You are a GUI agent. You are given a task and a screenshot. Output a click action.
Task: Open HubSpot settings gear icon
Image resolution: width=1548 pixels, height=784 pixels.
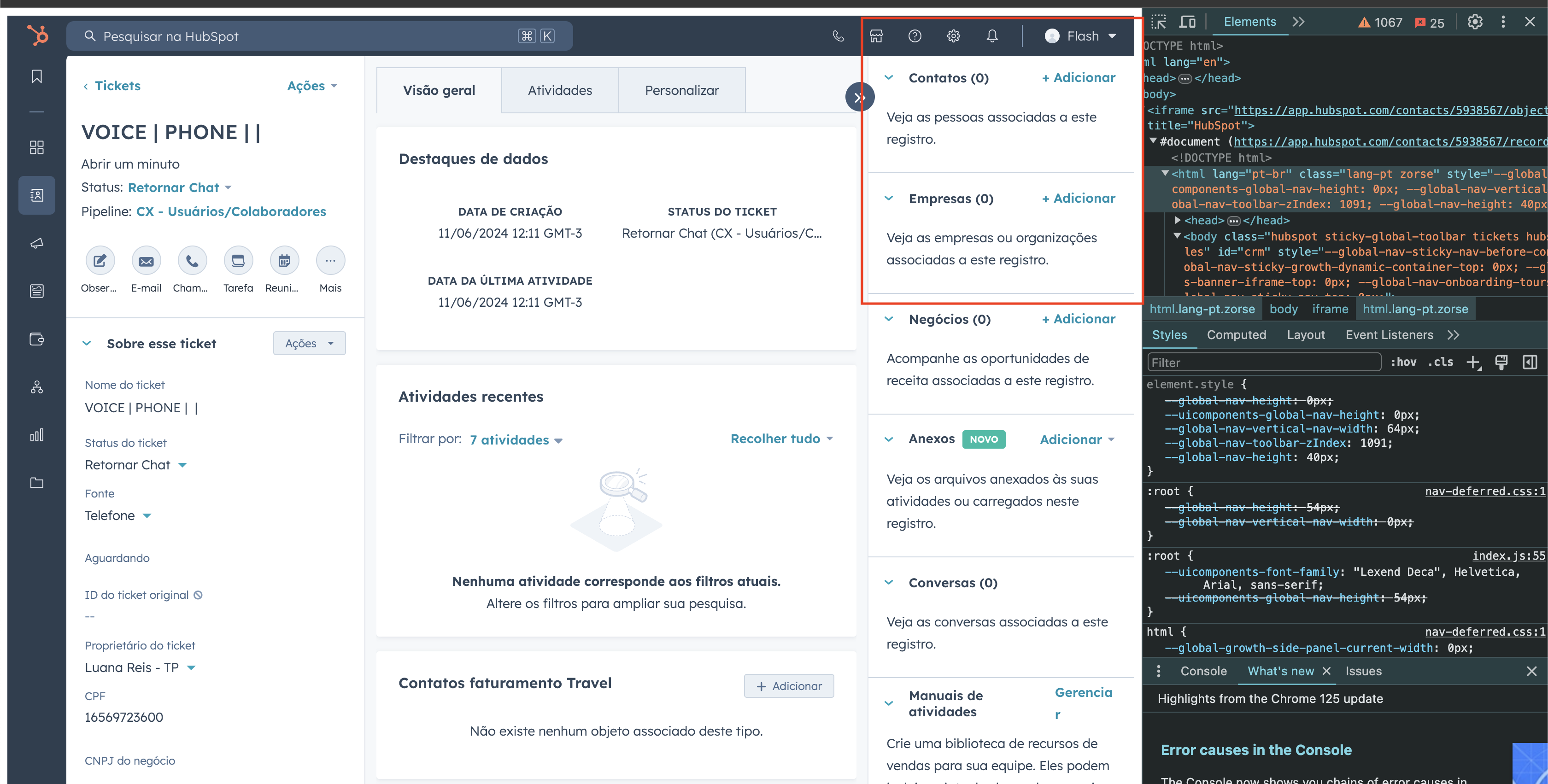point(953,36)
